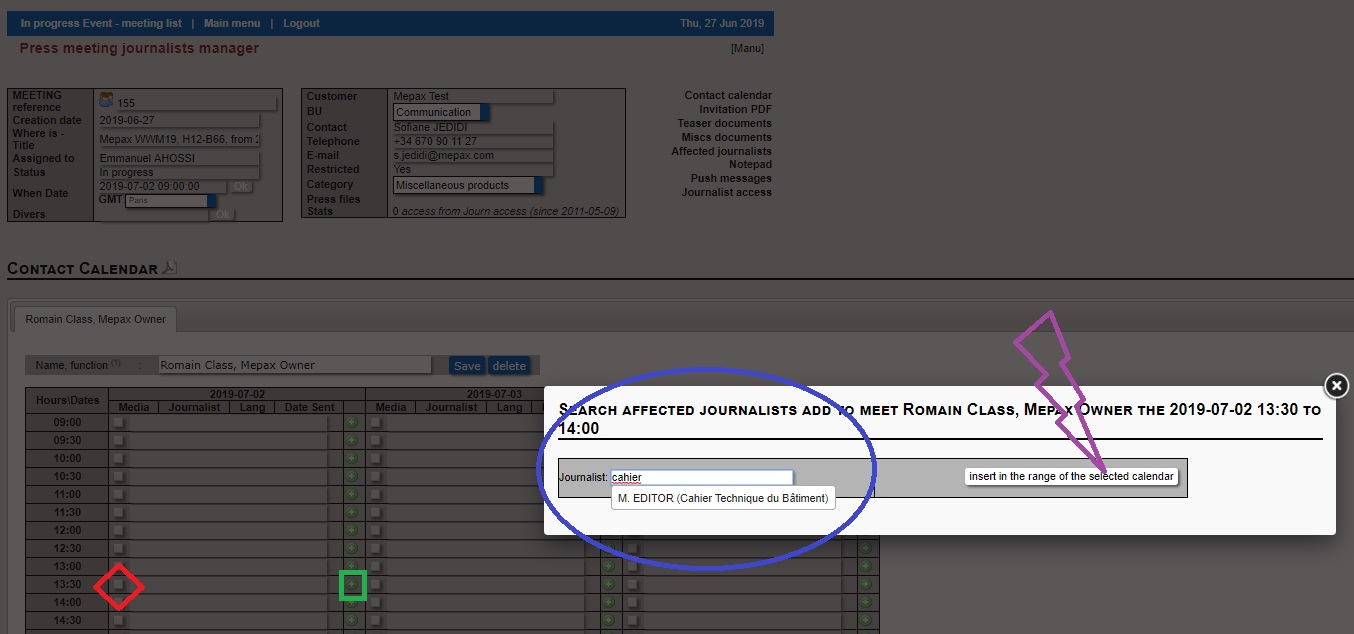Toggle the 09:00 checkbox under 2019-07-03

[376, 423]
